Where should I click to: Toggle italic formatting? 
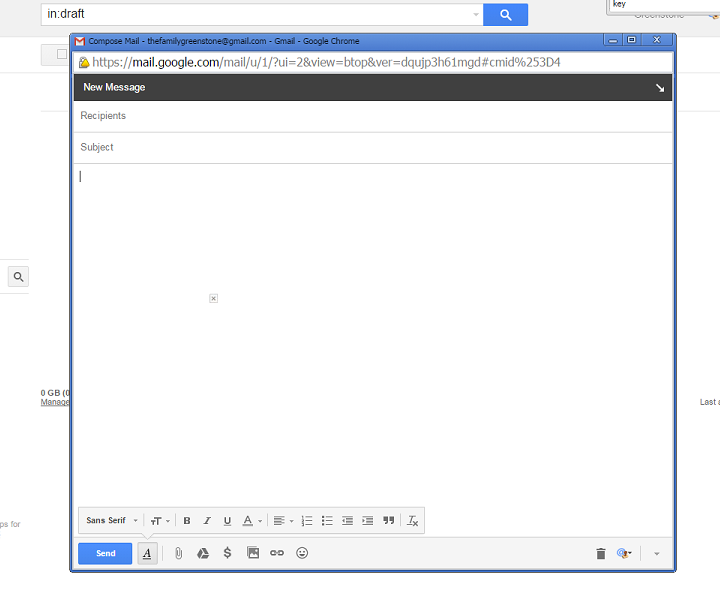[207, 521]
